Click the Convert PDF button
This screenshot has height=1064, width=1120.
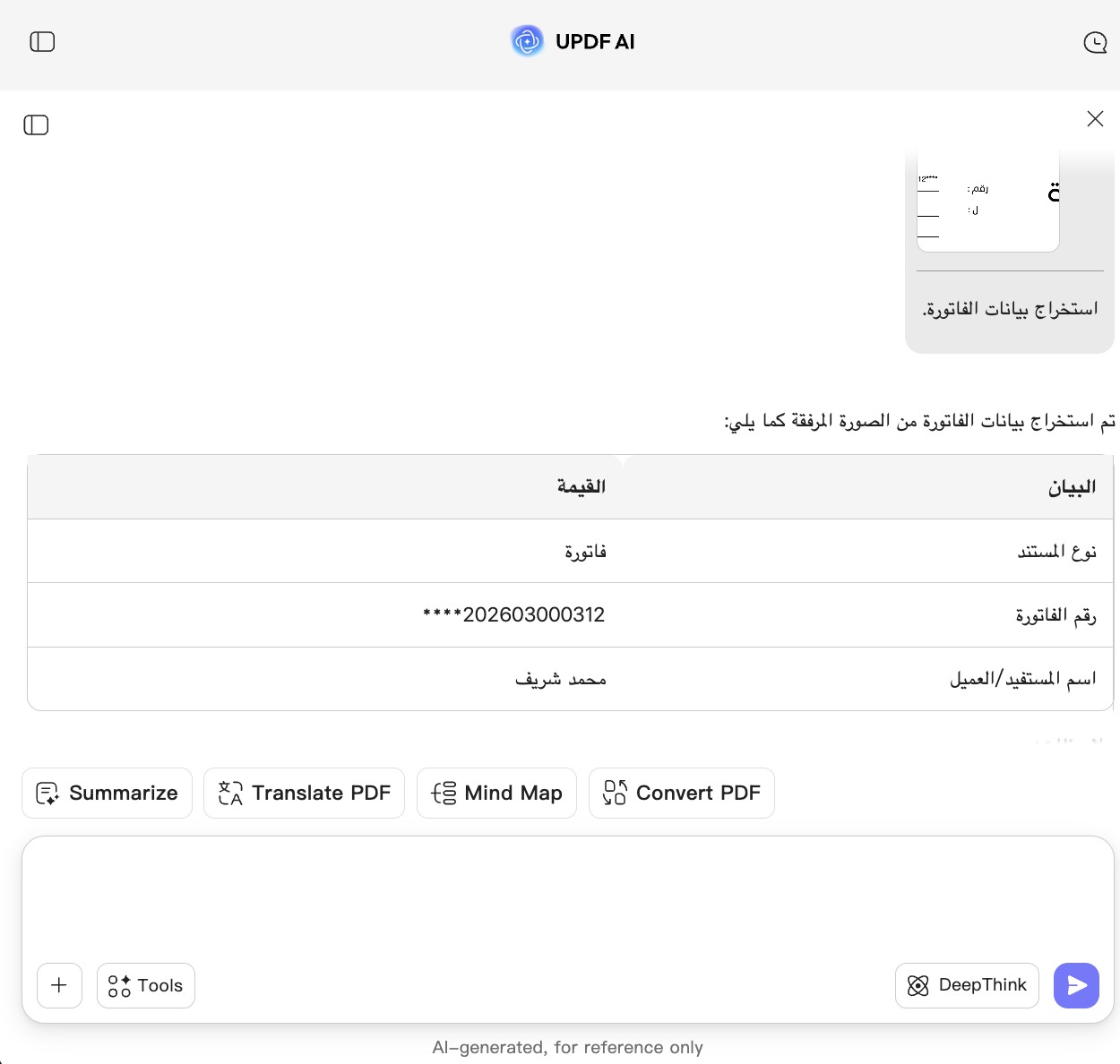pyautogui.click(x=681, y=793)
